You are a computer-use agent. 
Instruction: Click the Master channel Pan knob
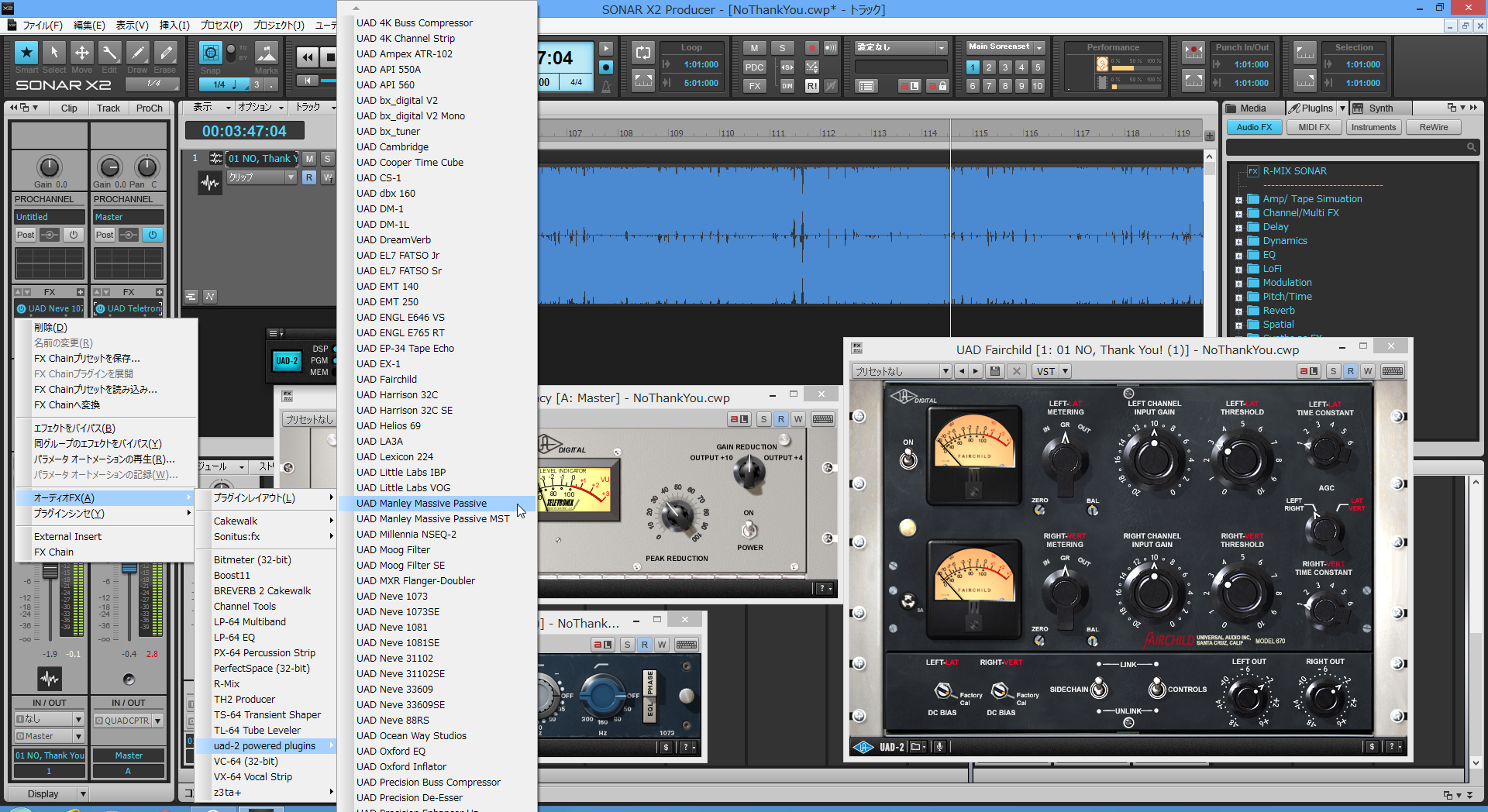point(146,167)
